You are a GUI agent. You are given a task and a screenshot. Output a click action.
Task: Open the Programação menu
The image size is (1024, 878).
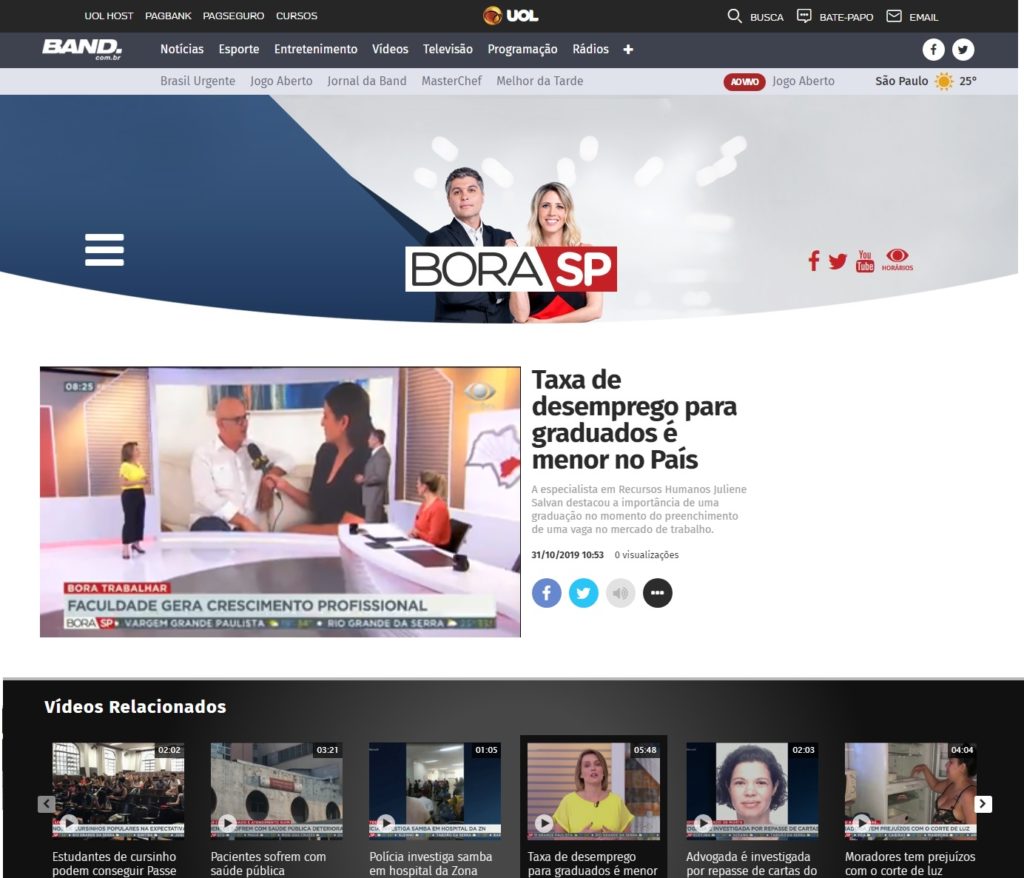click(522, 49)
